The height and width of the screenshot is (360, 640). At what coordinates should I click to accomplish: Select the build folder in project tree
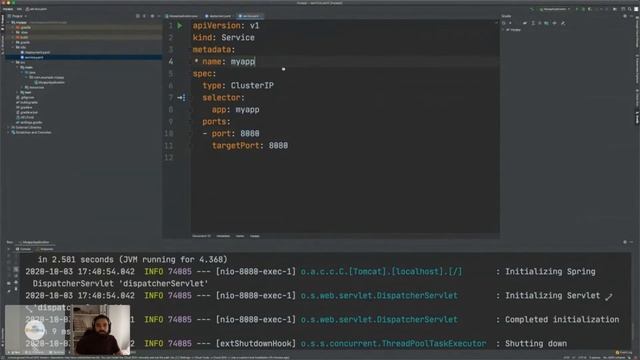22,37
